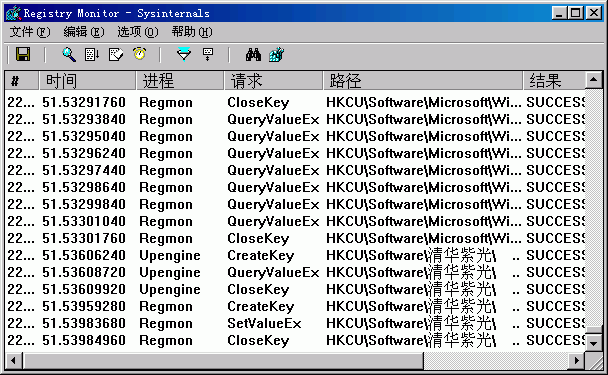The width and height of the screenshot is (608, 375).
Task: Click QueryValueEx in the 51.53301040 row
Action: [273, 221]
